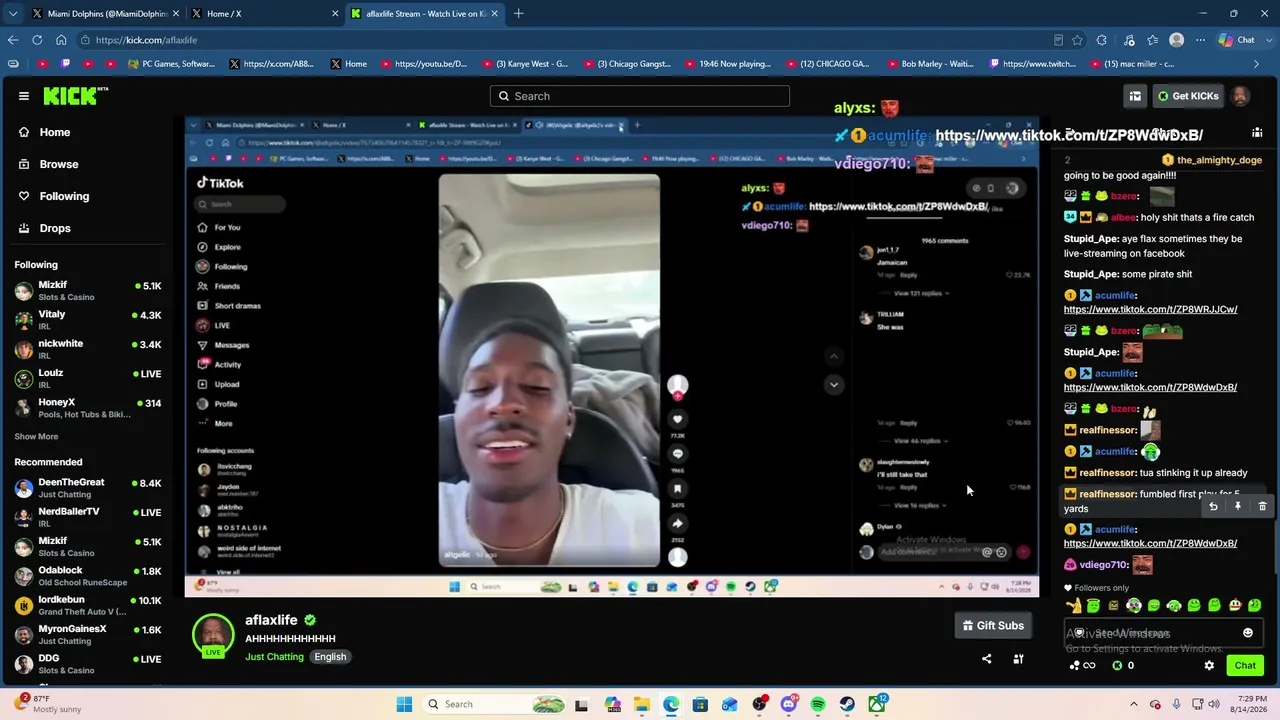Open the Copilot Chat button

1237,40
